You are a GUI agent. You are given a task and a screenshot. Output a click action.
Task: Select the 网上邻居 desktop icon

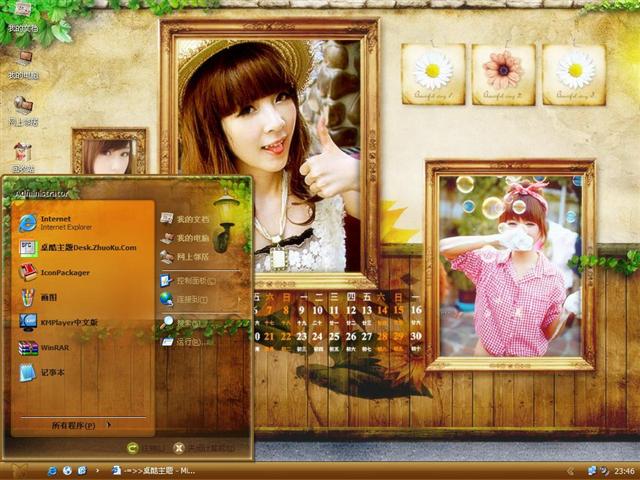[22, 110]
